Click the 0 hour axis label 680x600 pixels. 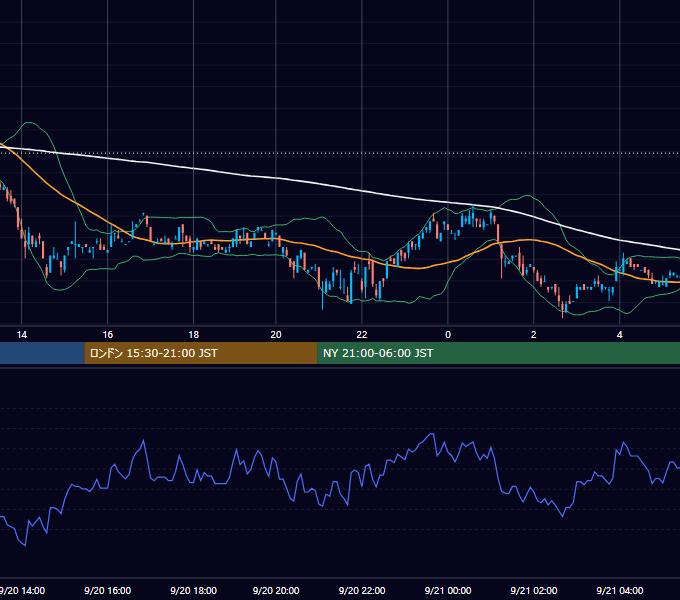tap(448, 335)
